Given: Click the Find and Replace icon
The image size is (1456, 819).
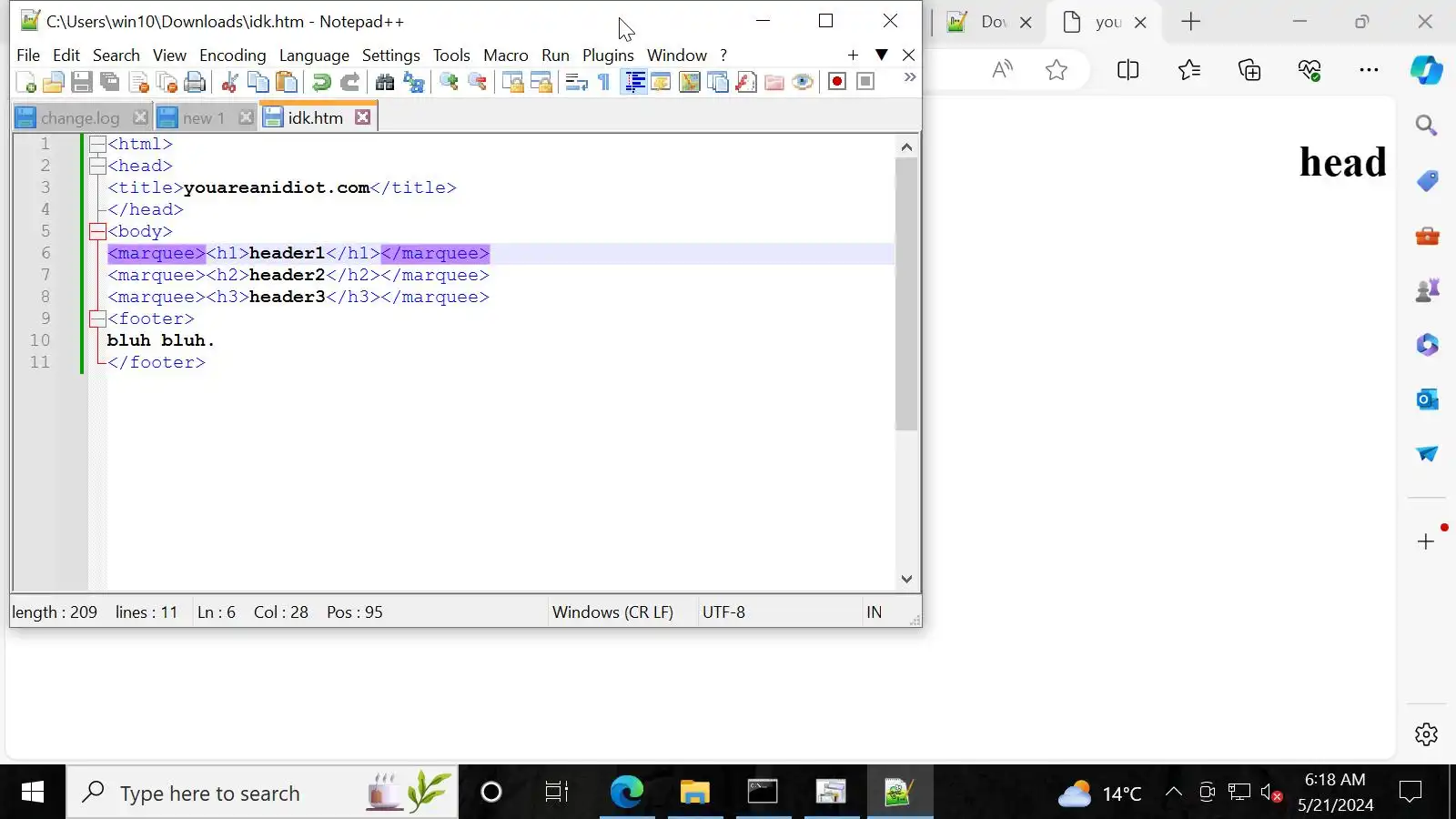Looking at the screenshot, I should [414, 82].
